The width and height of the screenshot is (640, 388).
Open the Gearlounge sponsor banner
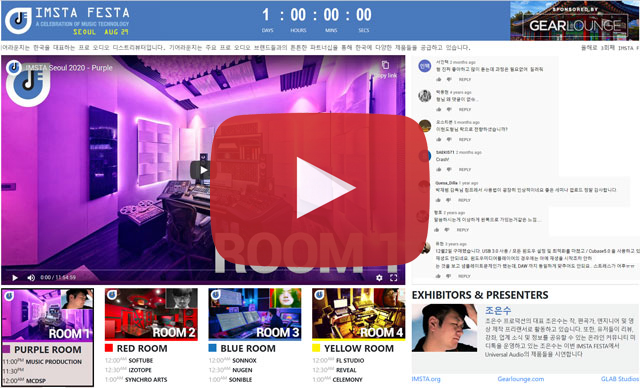pos(574,20)
